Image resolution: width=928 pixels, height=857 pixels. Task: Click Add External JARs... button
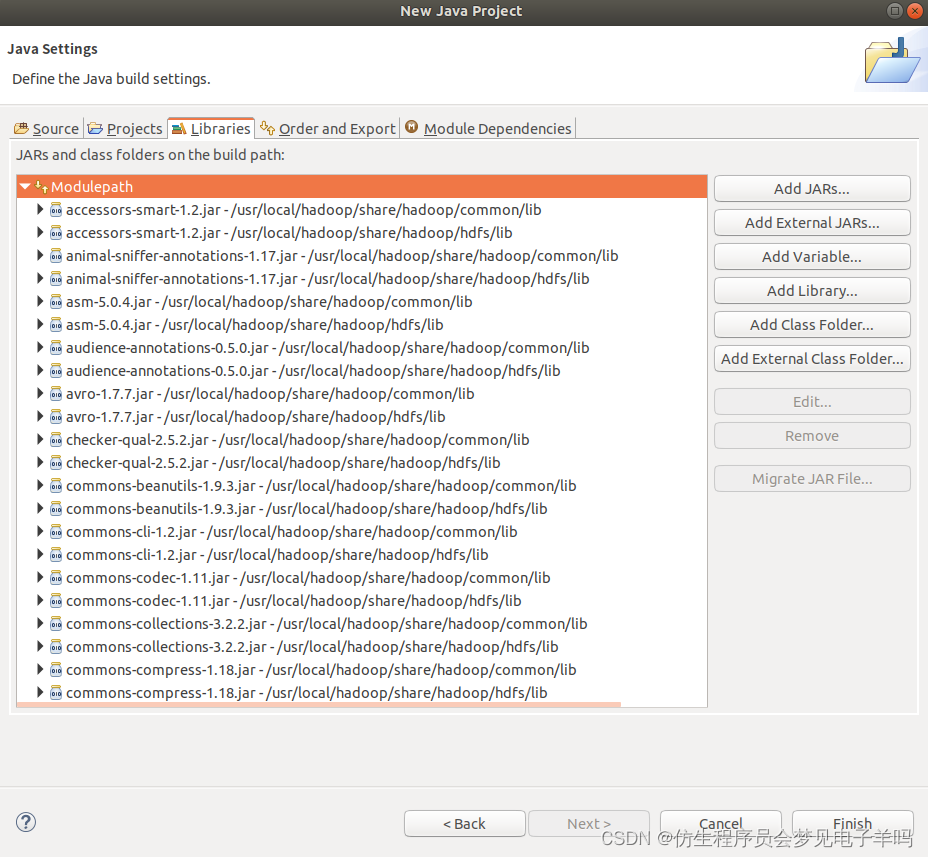[x=812, y=223]
